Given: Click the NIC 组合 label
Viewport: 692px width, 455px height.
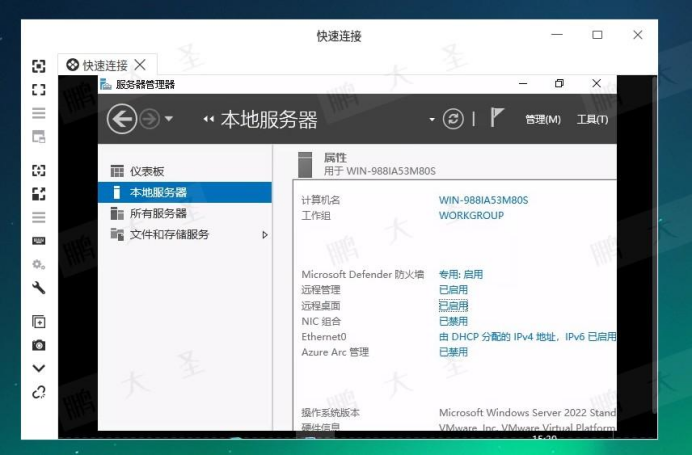Looking at the screenshot, I should click(x=321, y=321).
